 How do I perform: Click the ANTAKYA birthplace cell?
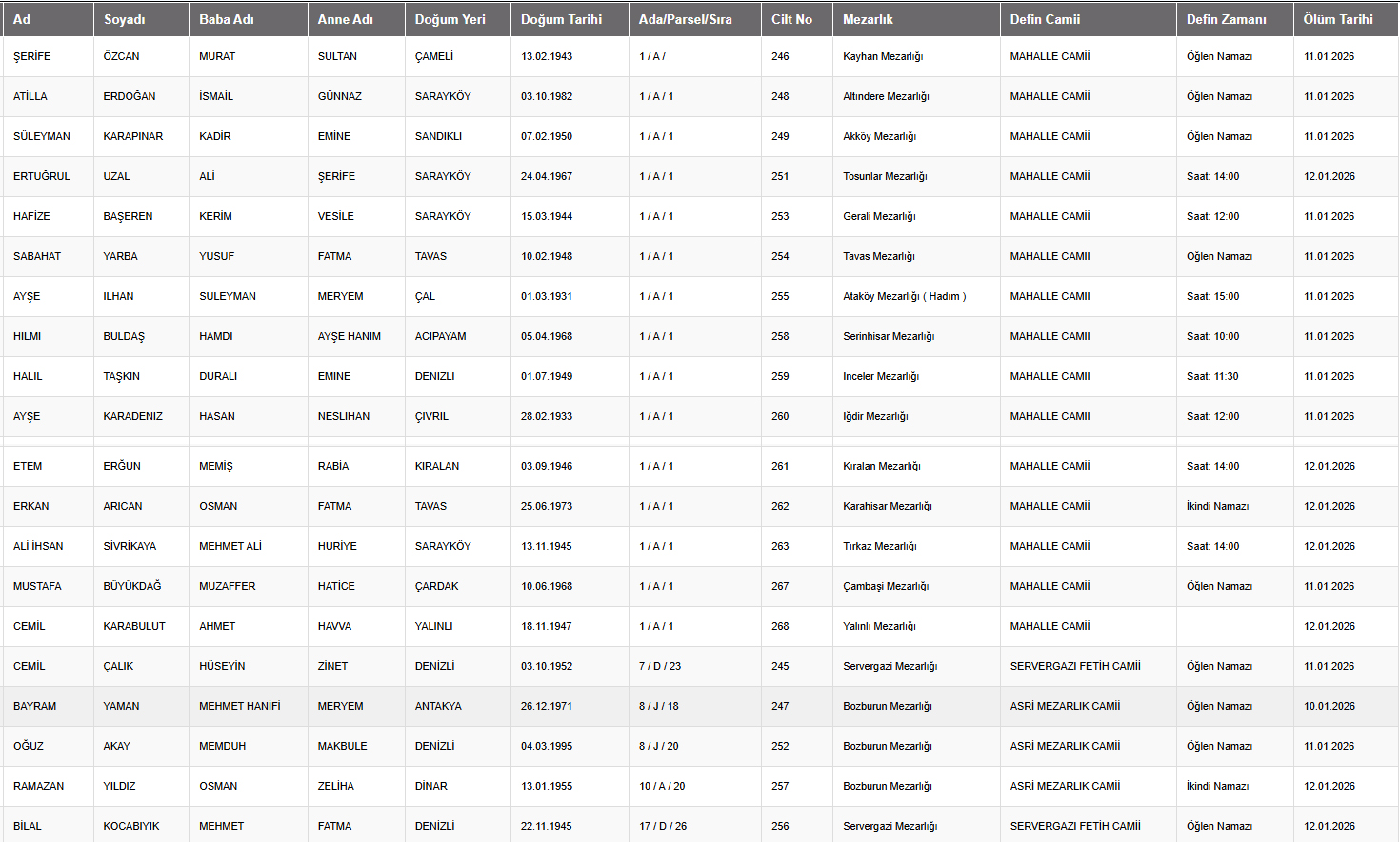pyautogui.click(x=438, y=706)
